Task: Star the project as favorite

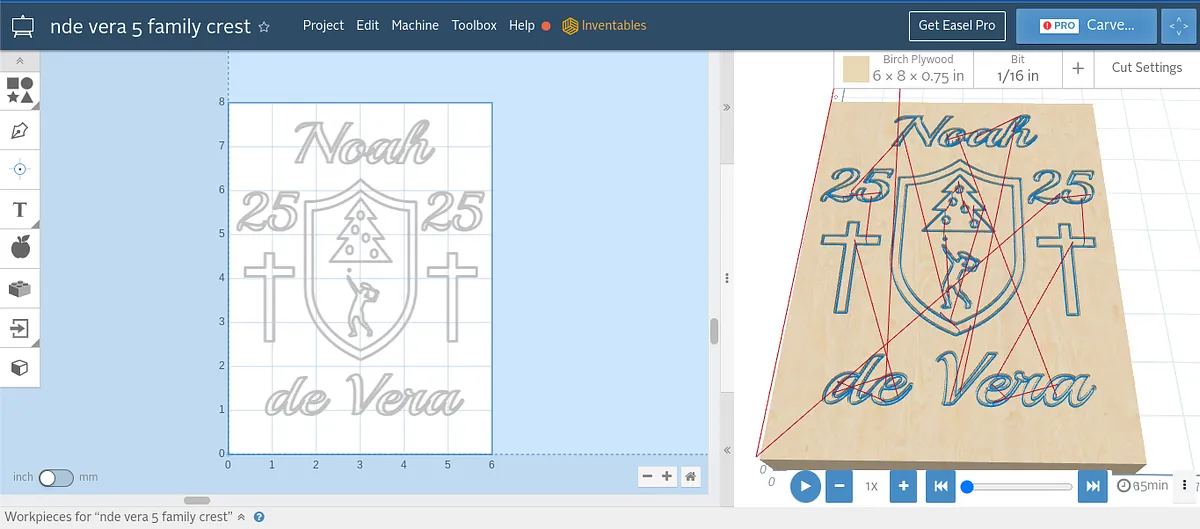Action: 264,27
